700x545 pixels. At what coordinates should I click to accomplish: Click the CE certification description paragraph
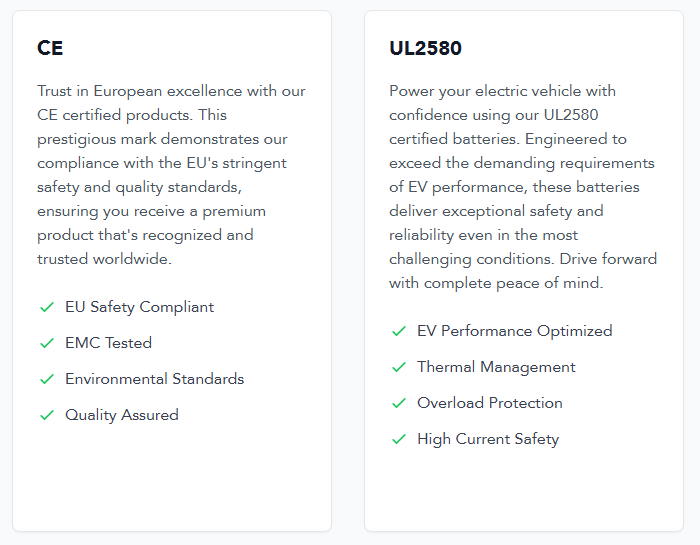pyautogui.click(x=171, y=175)
